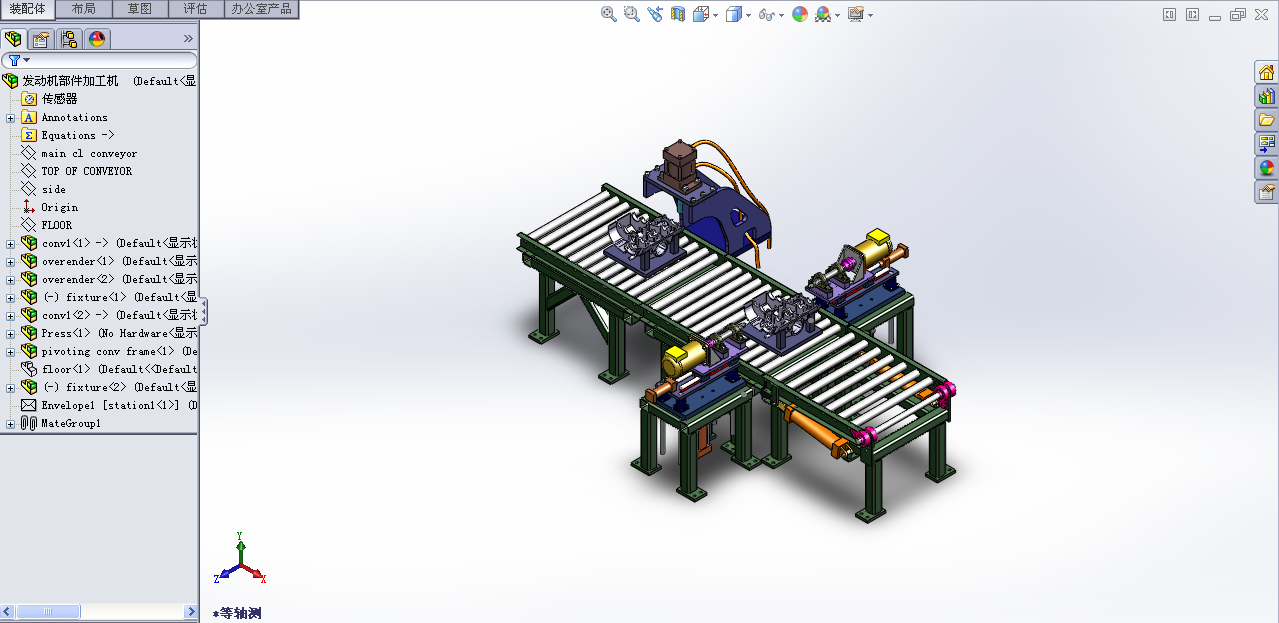Screen dimensions: 1279x623
Task: Open the Display Style dropdown arrow
Action: 748,15
